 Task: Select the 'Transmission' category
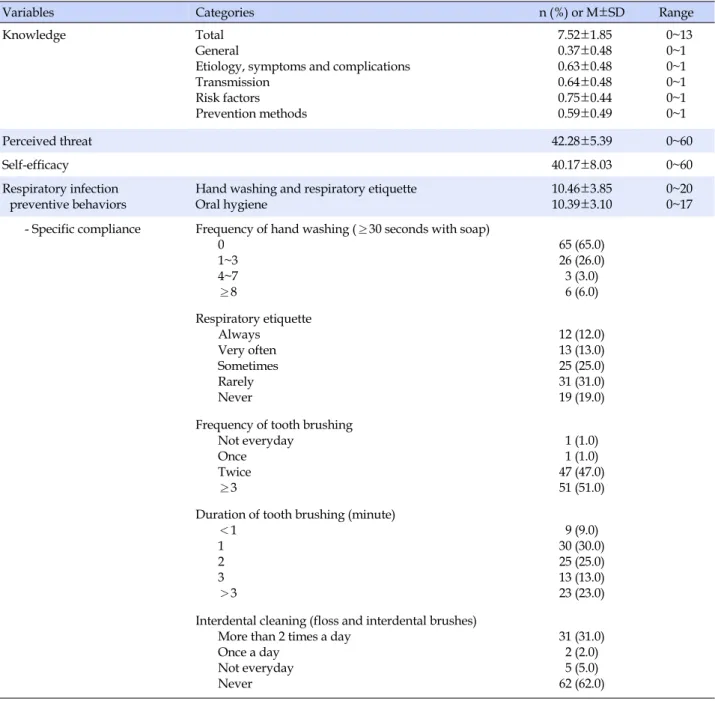(x=232, y=82)
